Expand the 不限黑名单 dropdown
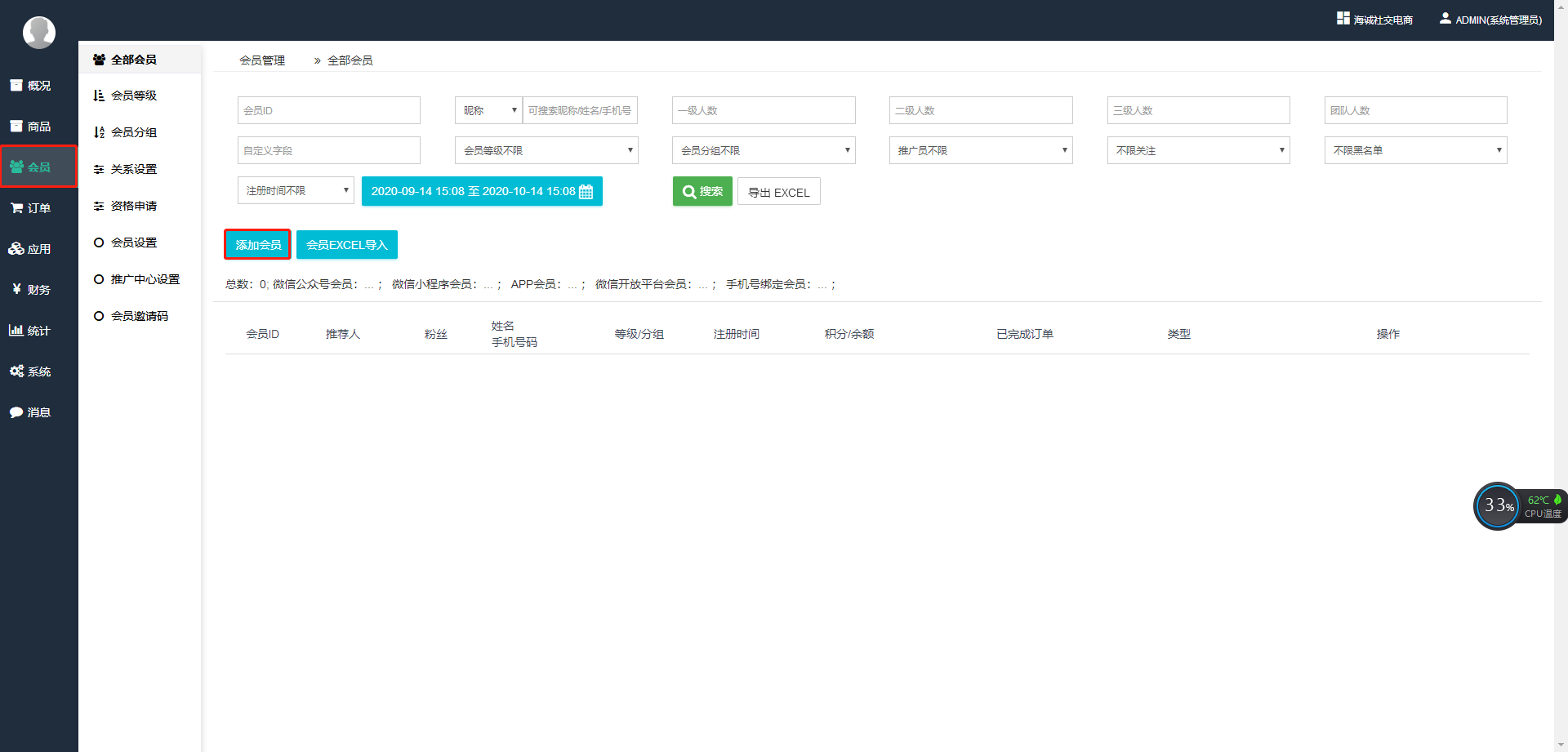This screenshot has width=1568, height=752. click(1414, 150)
